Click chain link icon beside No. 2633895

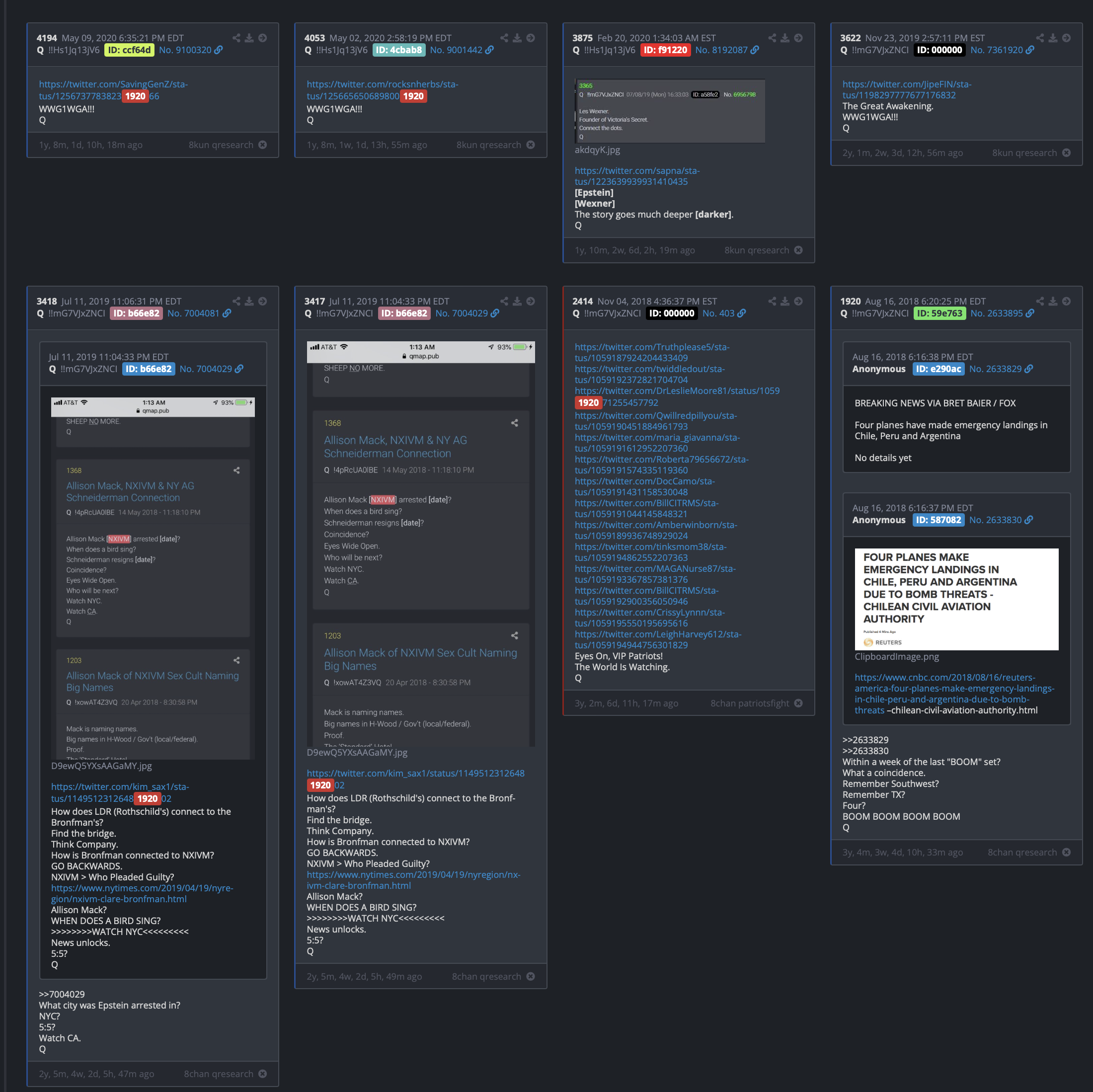coord(1030,313)
